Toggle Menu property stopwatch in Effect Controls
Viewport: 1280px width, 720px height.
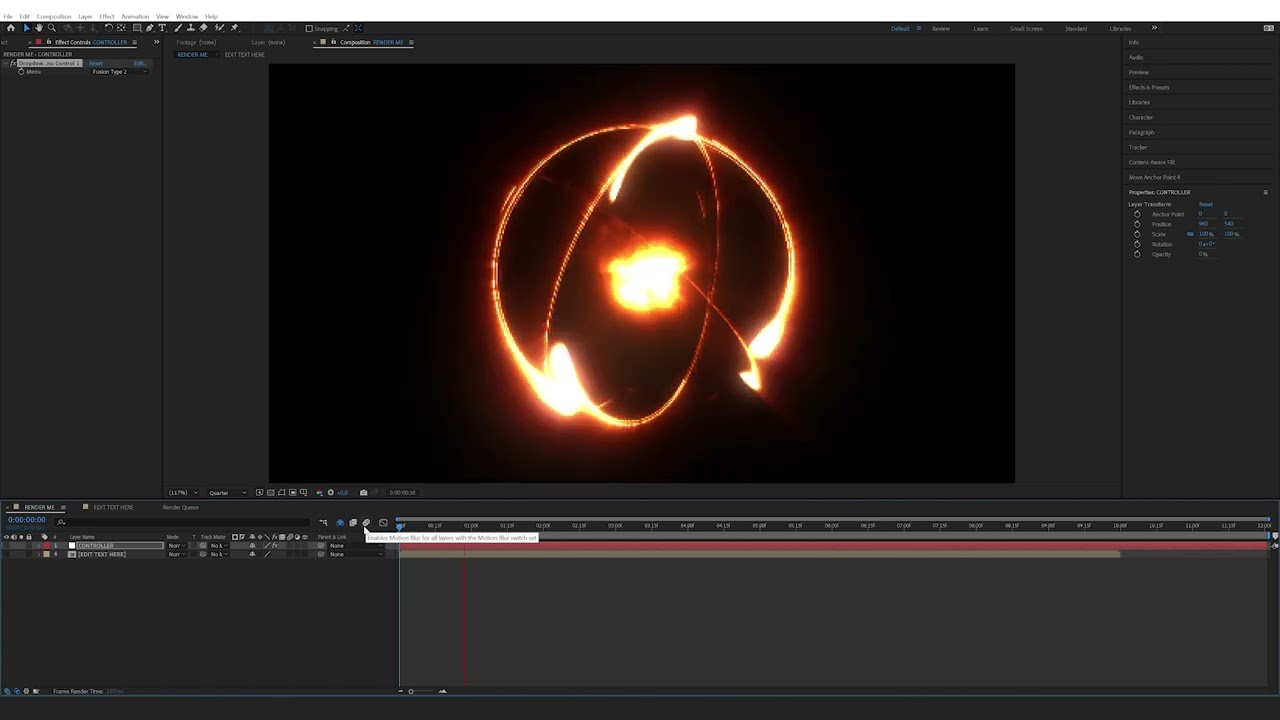[x=21, y=72]
